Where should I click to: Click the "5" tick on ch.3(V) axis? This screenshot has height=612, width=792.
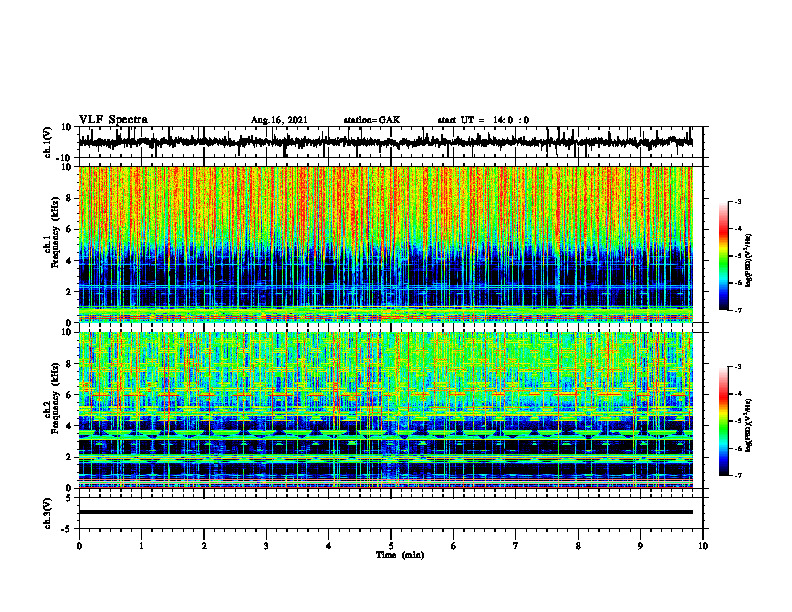click(x=69, y=498)
